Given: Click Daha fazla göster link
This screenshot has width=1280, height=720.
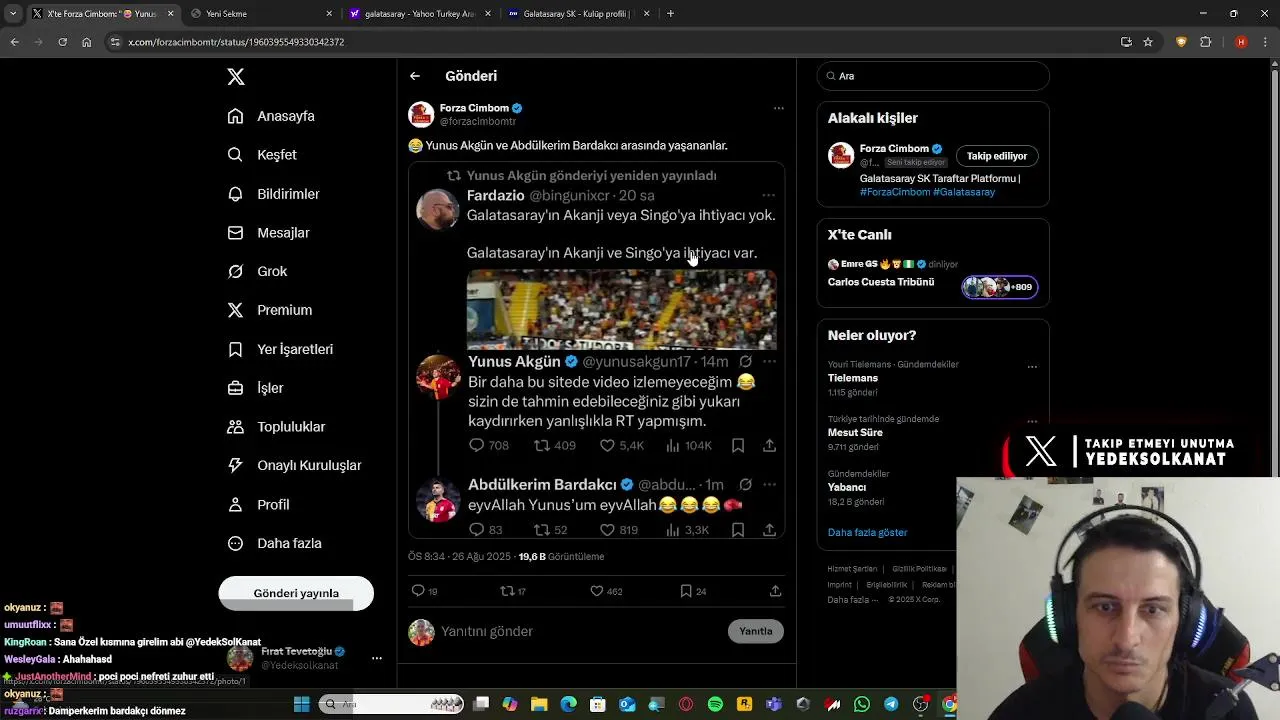Looking at the screenshot, I should click(868, 532).
